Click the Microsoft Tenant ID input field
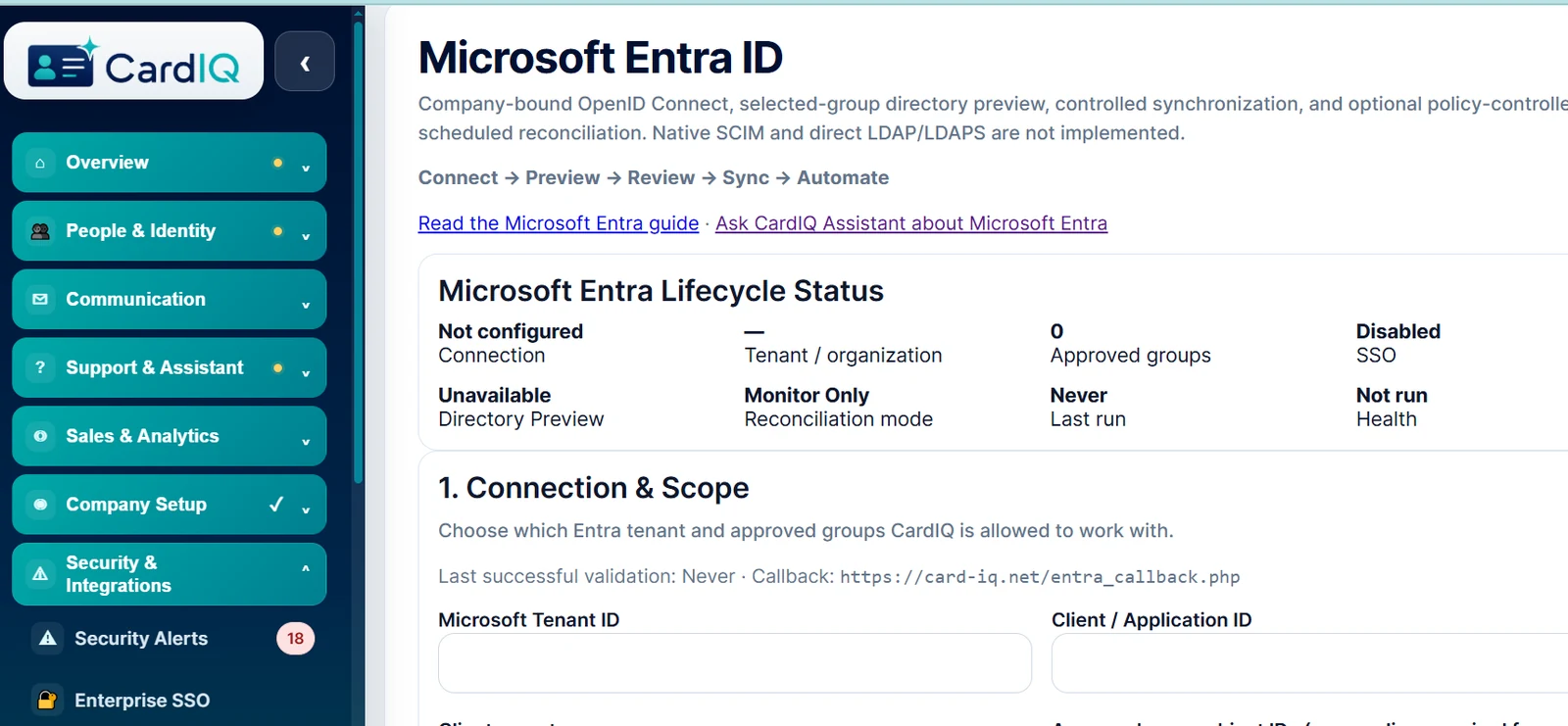The width and height of the screenshot is (1568, 726). (735, 663)
